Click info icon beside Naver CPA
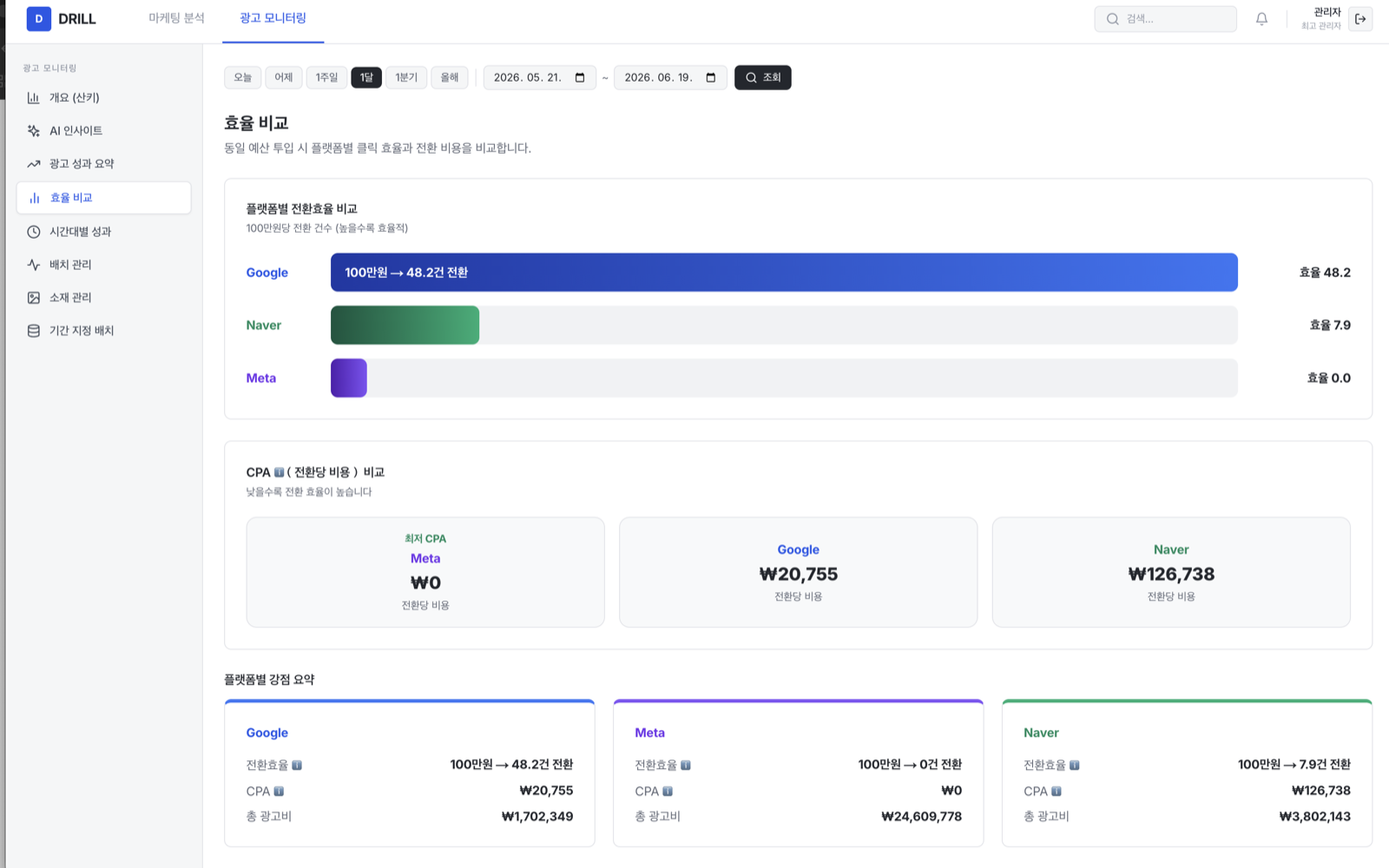Screen dimensions: 1389x868 click(x=1057, y=791)
